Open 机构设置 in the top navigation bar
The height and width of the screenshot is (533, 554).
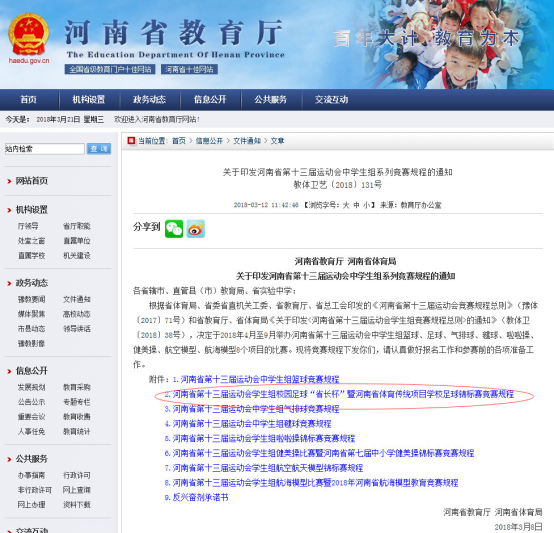89,100
